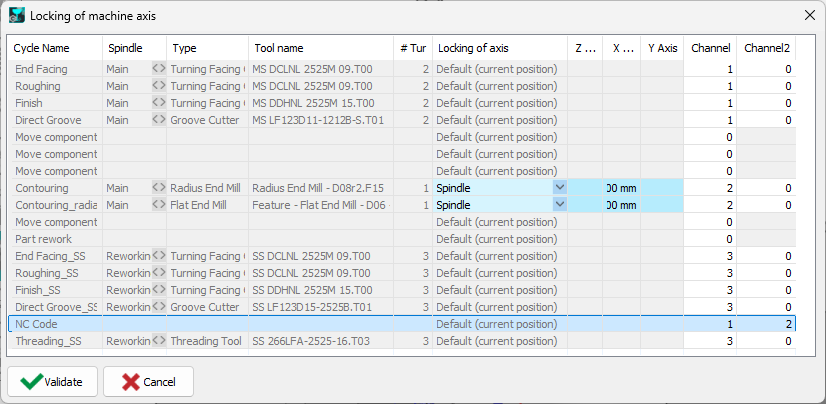The height and width of the screenshot is (404, 826).
Task: Click the <> spindle icon in Roughing_SS row
Action: pos(158,273)
